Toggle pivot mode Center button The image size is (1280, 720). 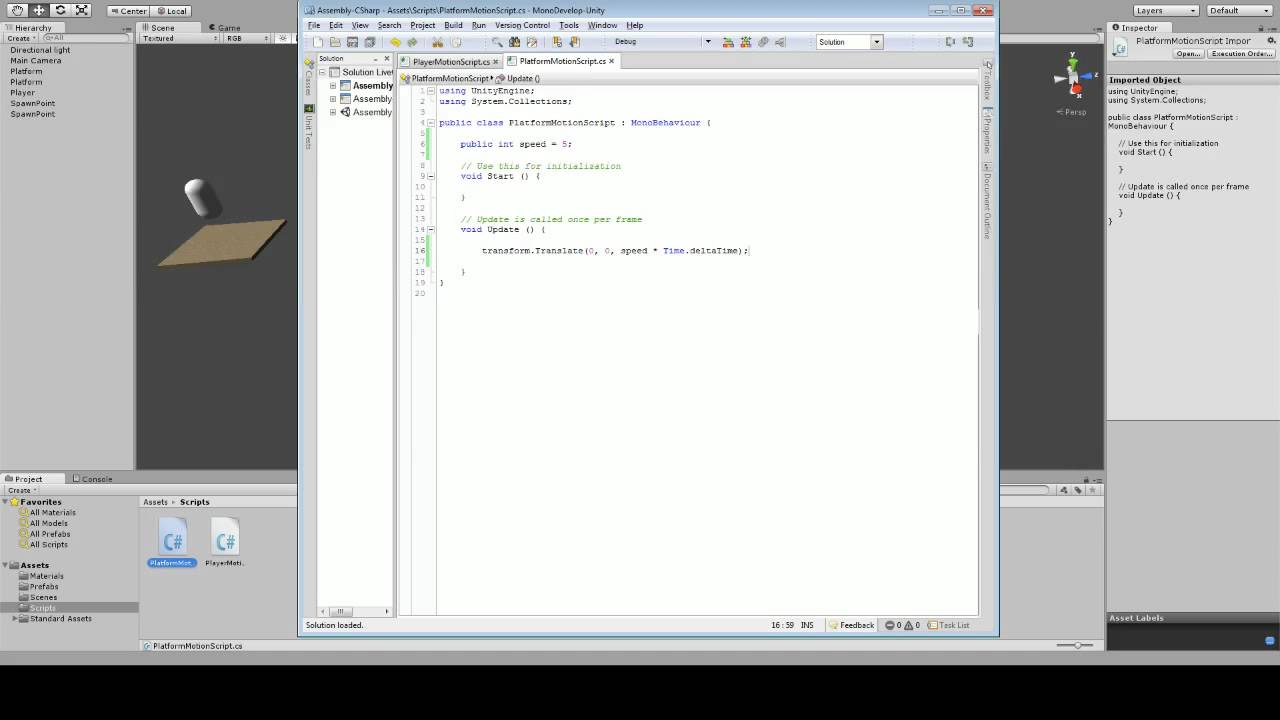[x=128, y=11]
